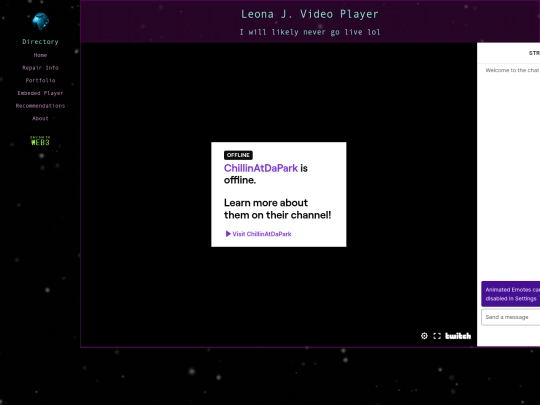This screenshot has width=540, height=405.
Task: Open the About link
Action: [40, 118]
